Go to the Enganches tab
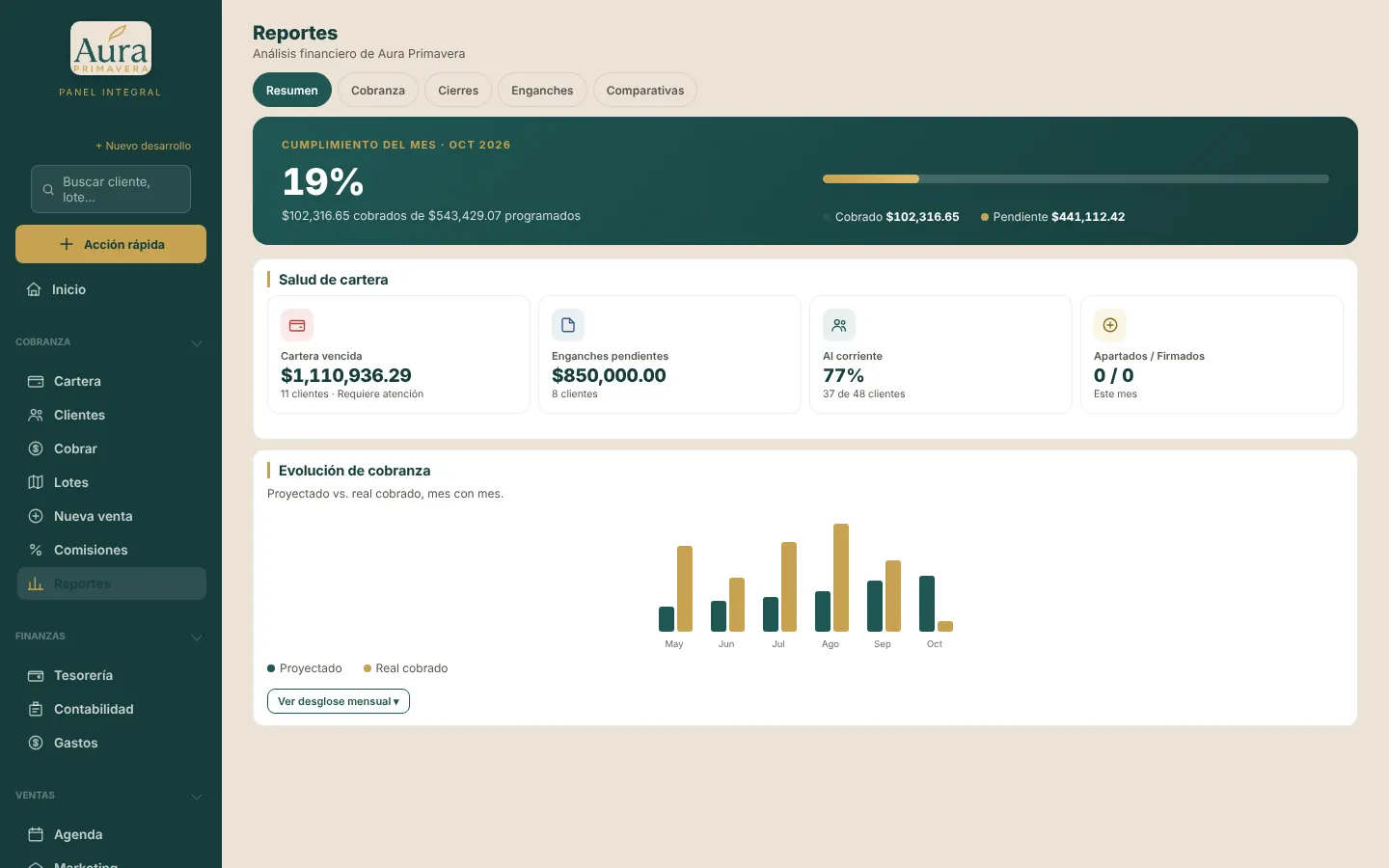This screenshot has height=868, width=1389. (542, 90)
